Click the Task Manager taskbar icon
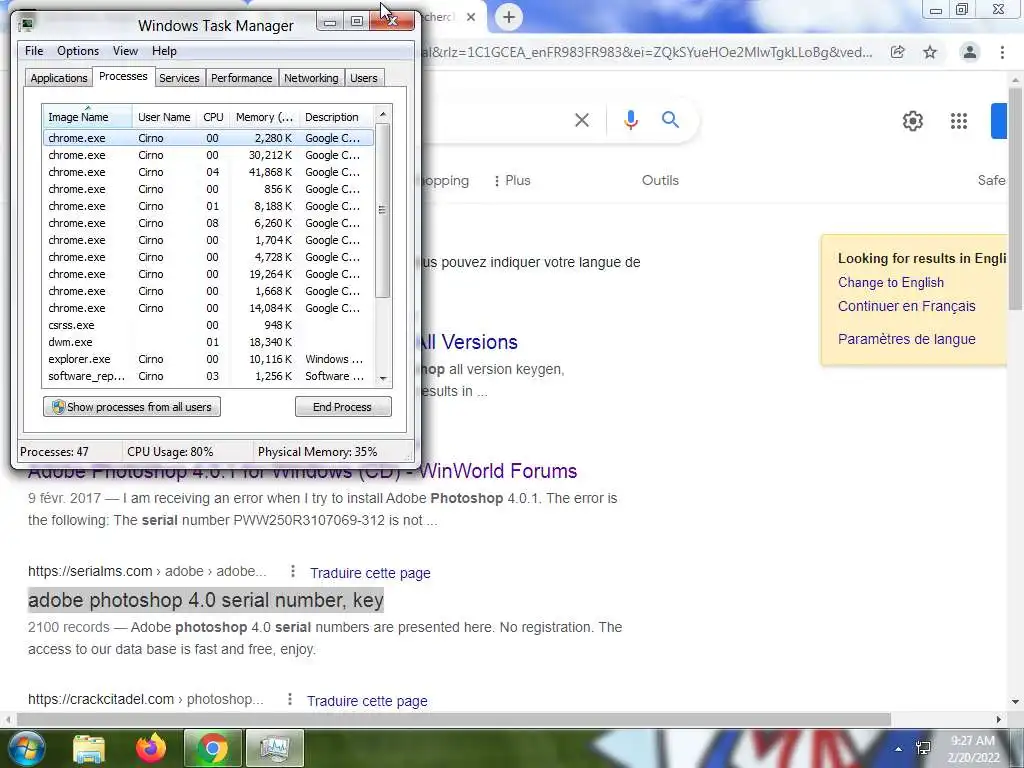The image size is (1024, 768). click(x=274, y=748)
